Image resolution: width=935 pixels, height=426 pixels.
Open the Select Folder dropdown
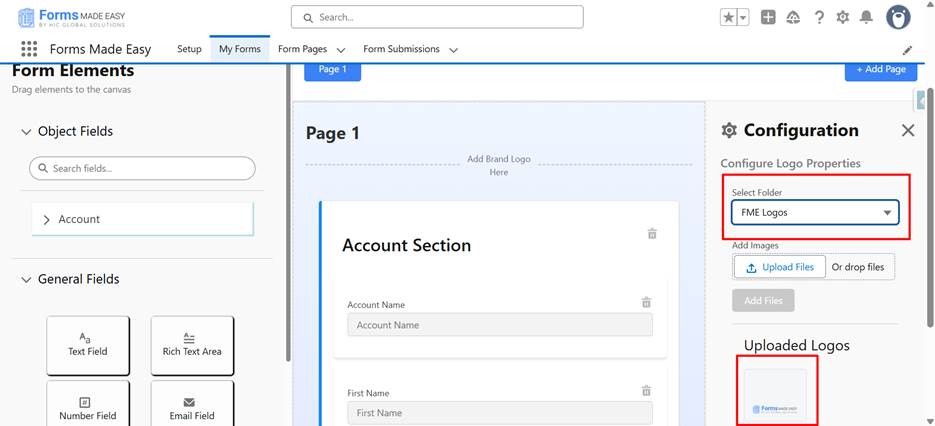(815, 213)
